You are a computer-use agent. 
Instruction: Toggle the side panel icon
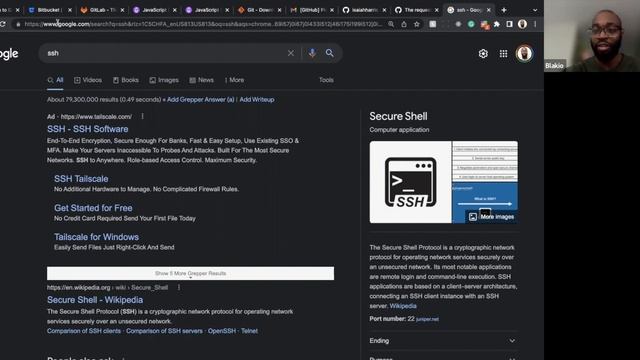tap(509, 24)
